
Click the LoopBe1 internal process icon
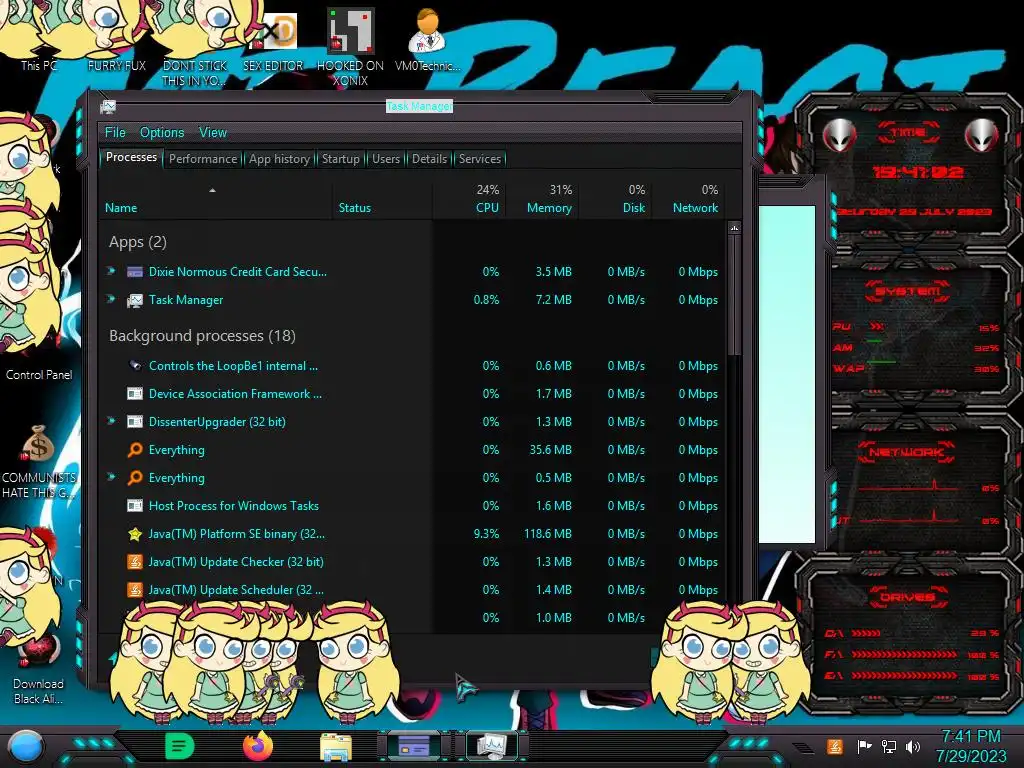[x=135, y=366]
